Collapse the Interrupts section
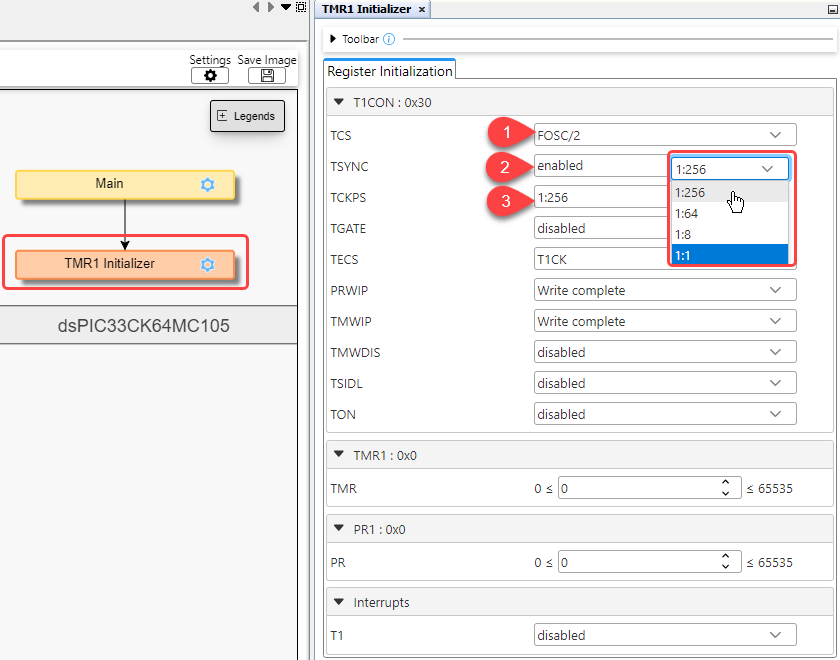The width and height of the screenshot is (840, 660). [x=338, y=603]
